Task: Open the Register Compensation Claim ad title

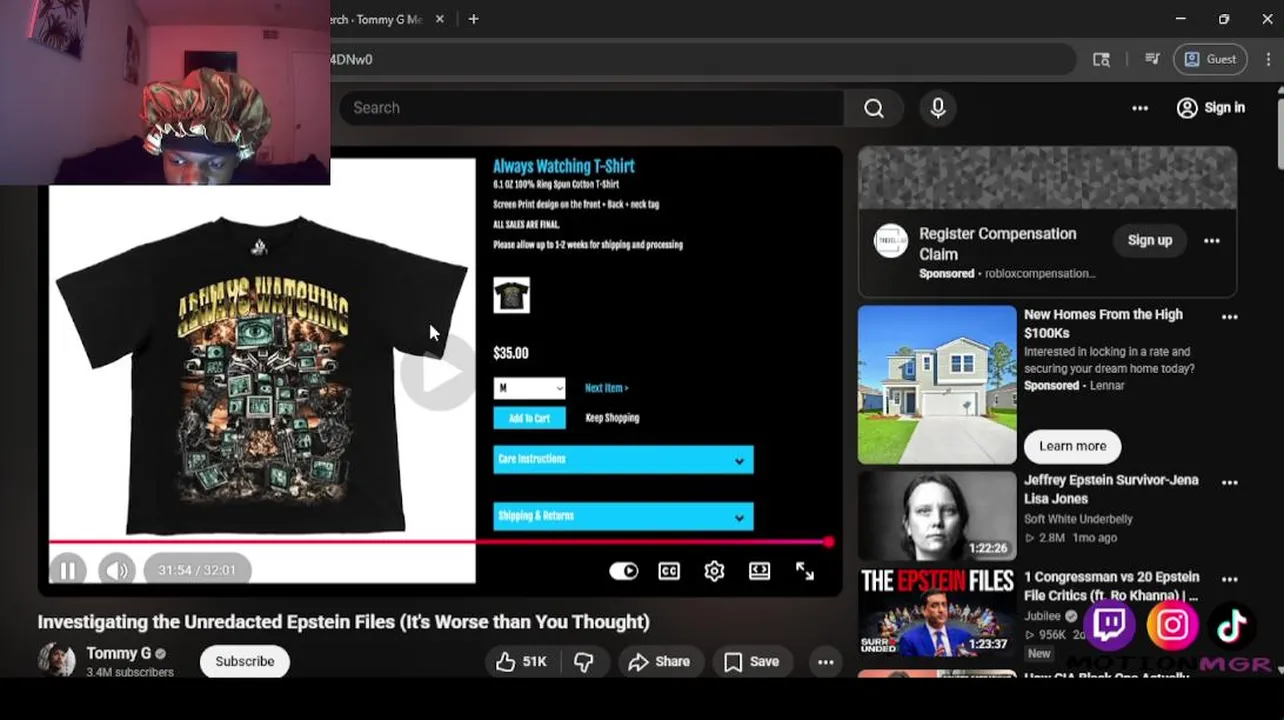Action: click(998, 243)
